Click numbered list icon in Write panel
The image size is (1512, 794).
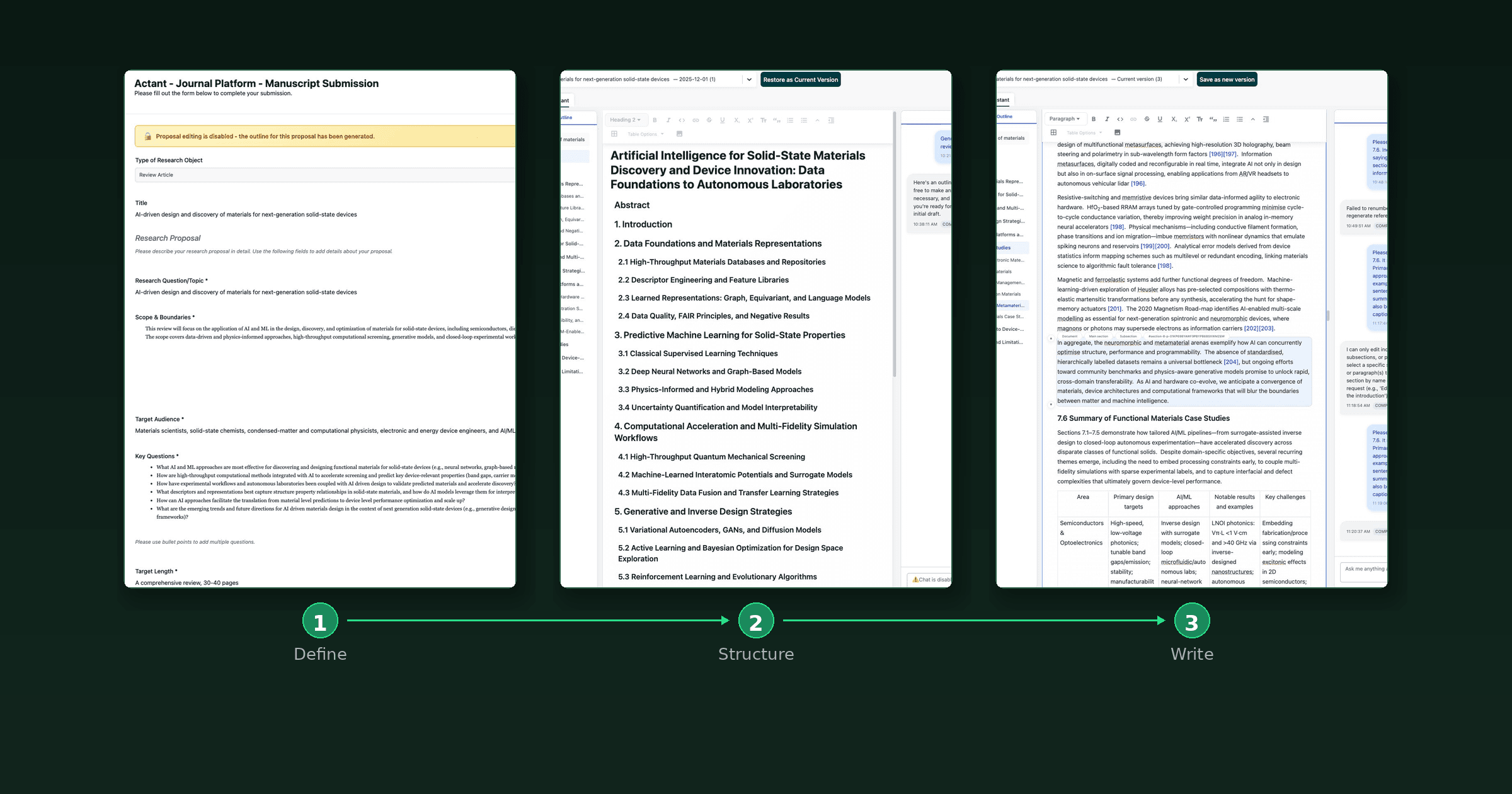click(1226, 119)
